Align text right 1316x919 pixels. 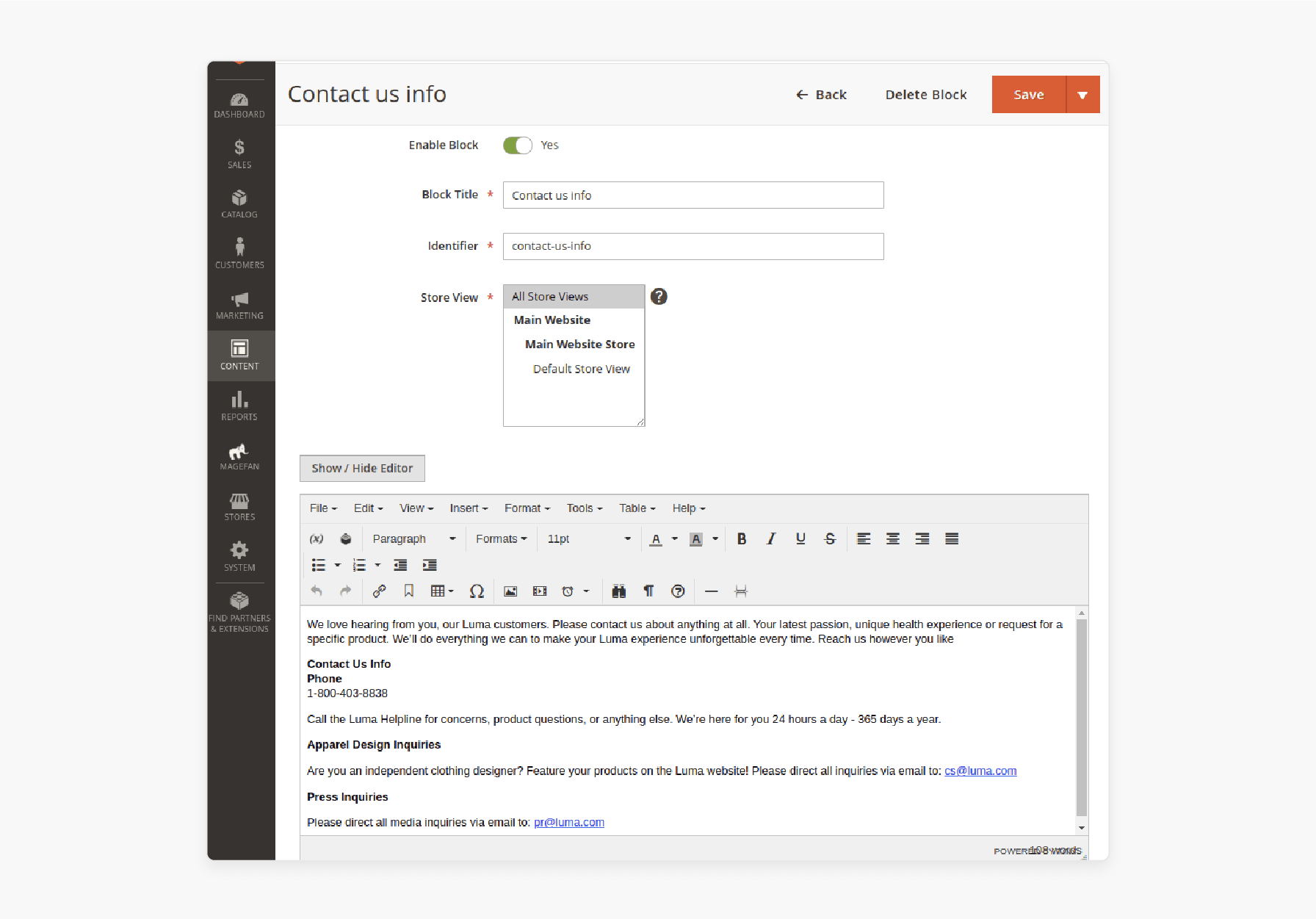[x=922, y=538]
